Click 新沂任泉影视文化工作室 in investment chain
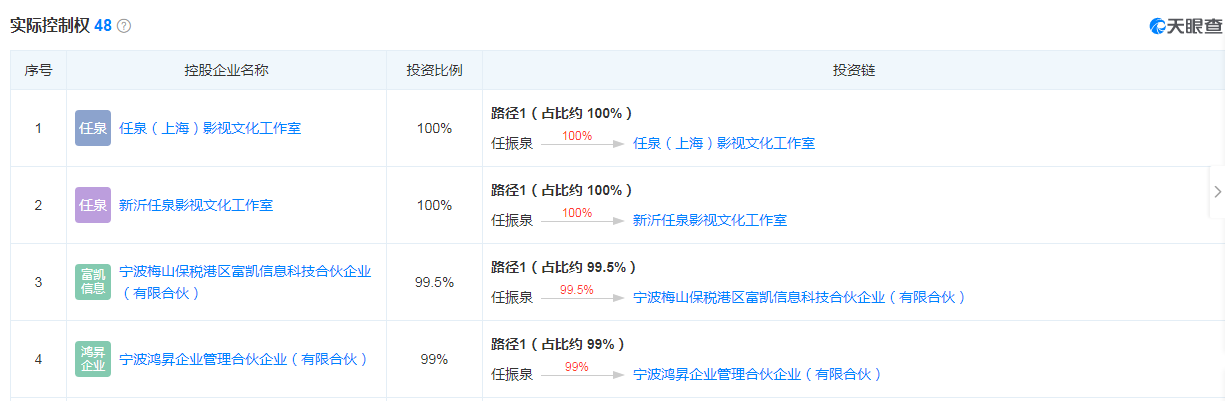 [x=710, y=220]
